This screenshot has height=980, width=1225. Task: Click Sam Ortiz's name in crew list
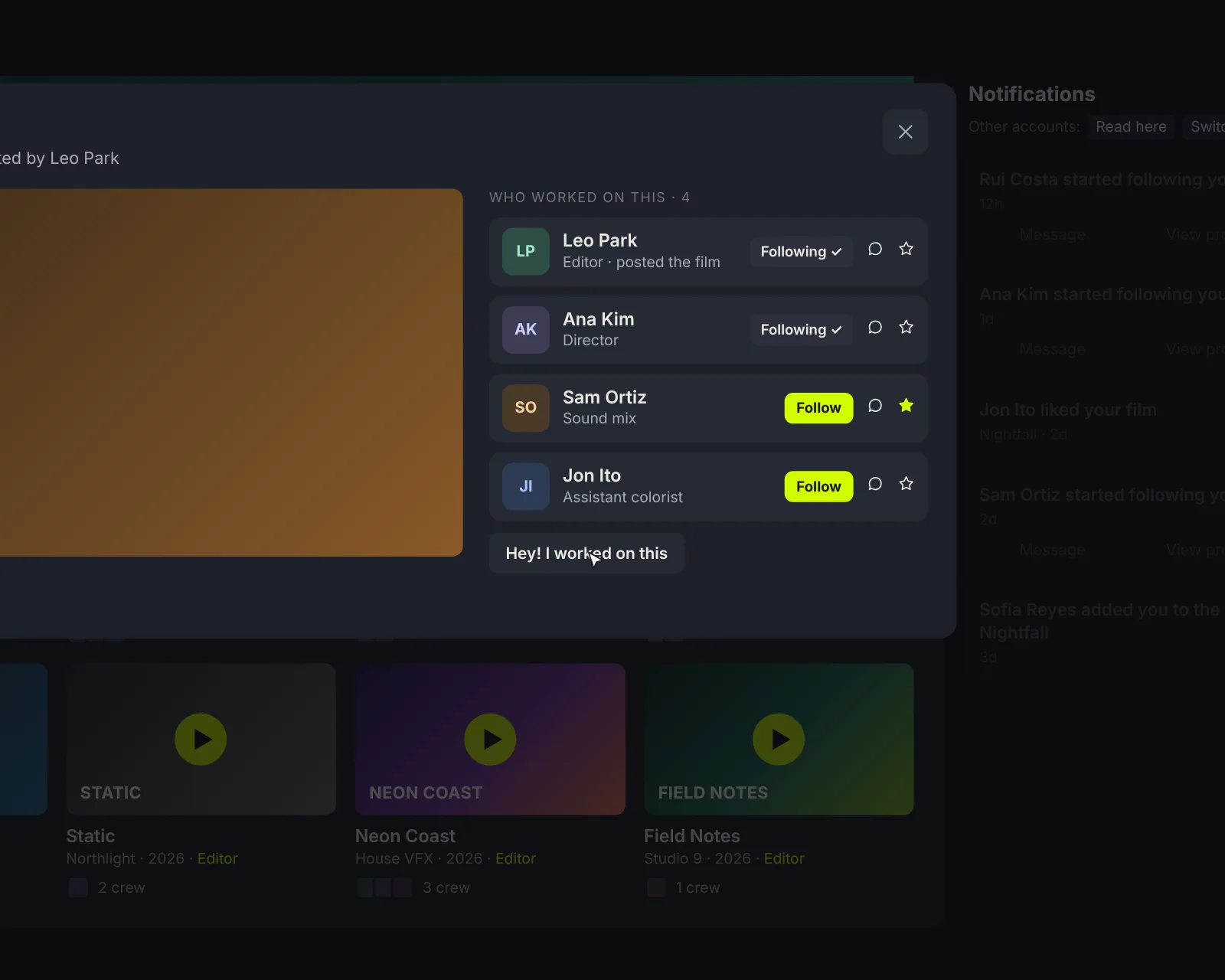click(605, 397)
